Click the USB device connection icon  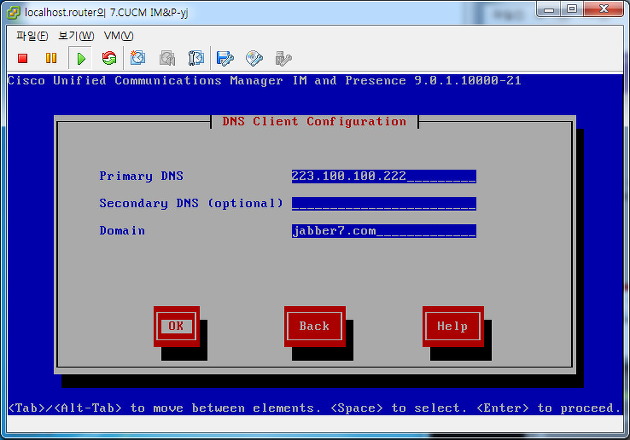[283, 58]
